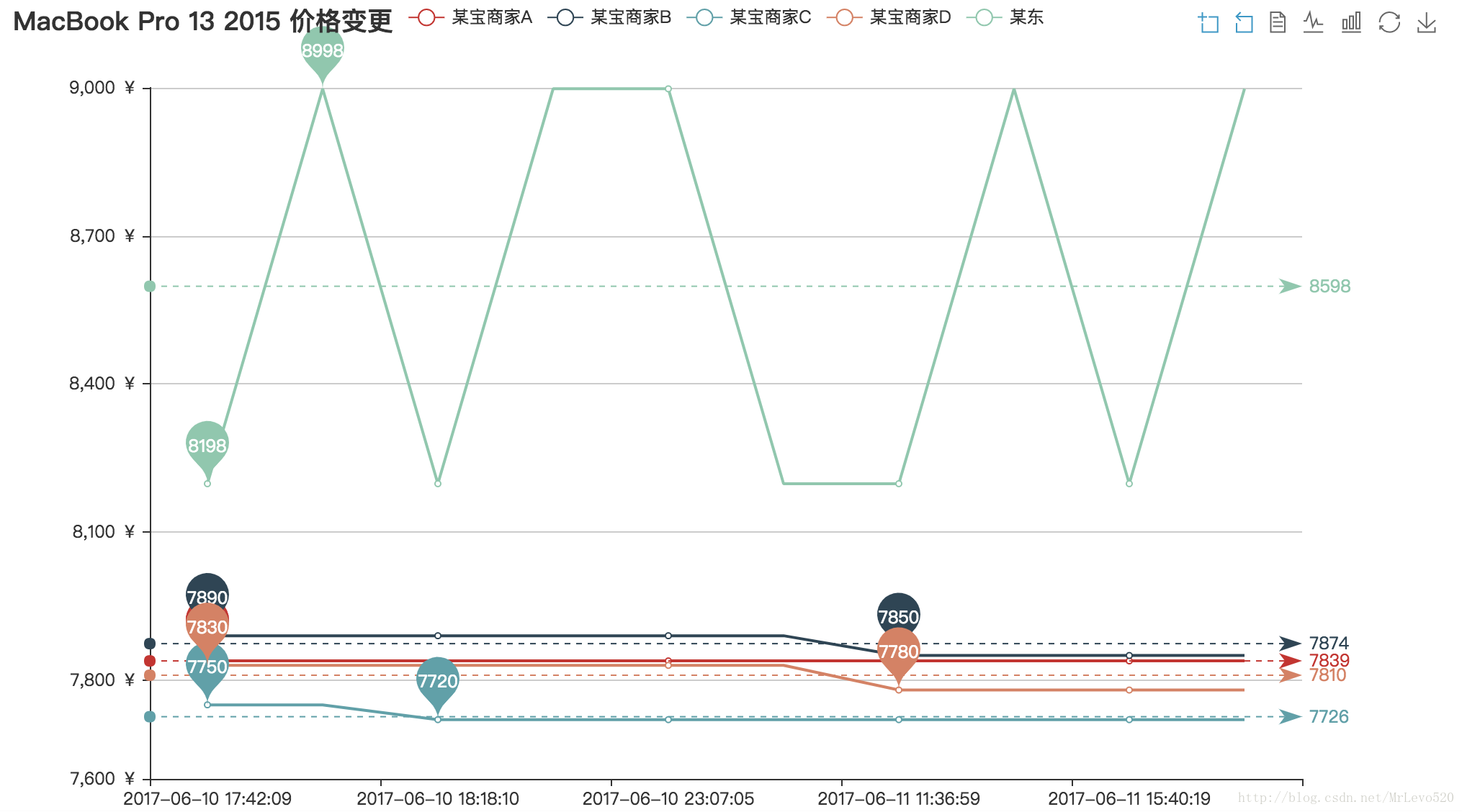Screen dimensions: 1462x812
Task: Click the 7839 average line label
Action: click(x=1329, y=661)
